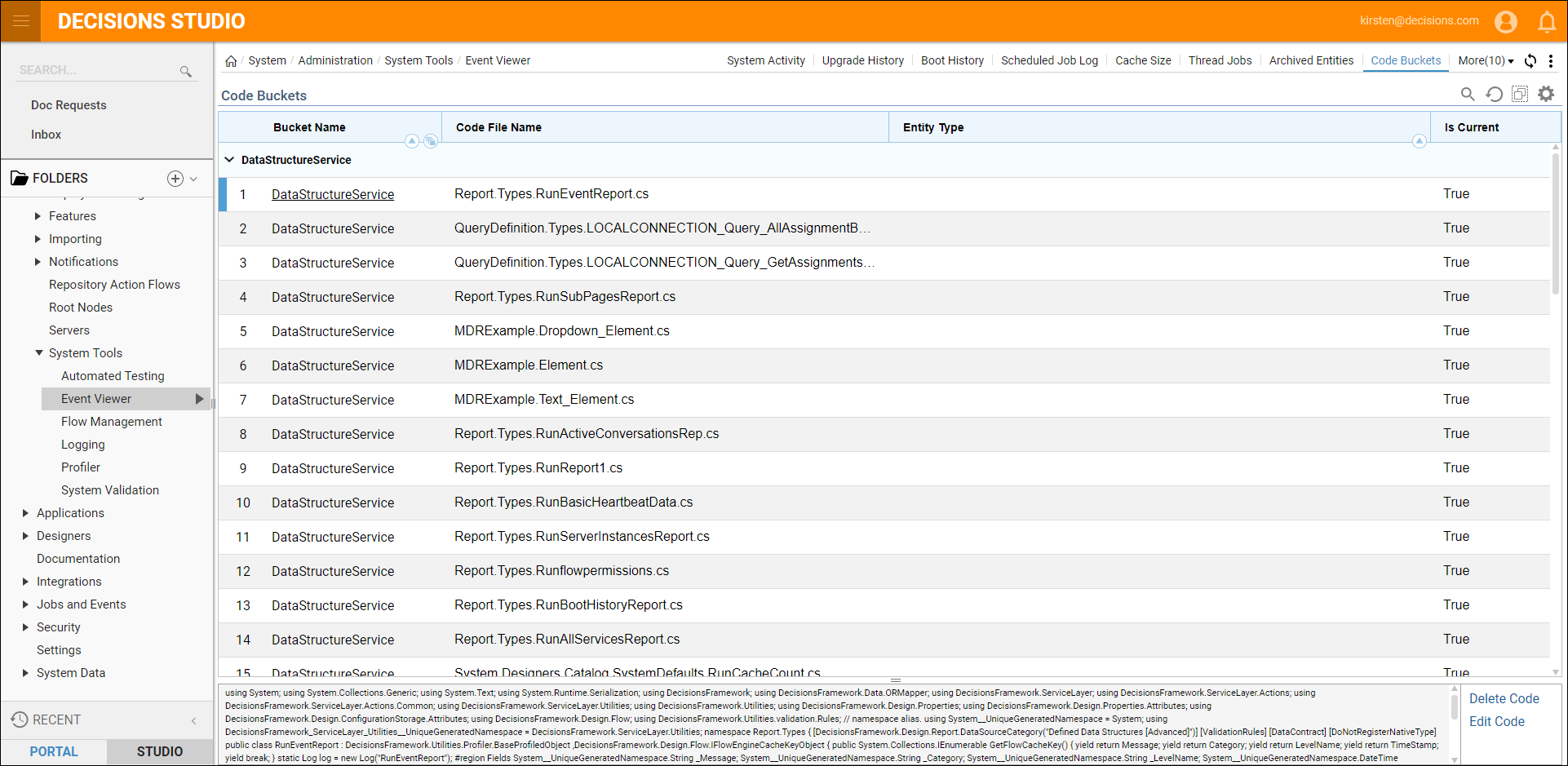This screenshot has height=766, width=1568.
Task: Select Repository Action Flows in the tree
Action: pyautogui.click(x=114, y=285)
